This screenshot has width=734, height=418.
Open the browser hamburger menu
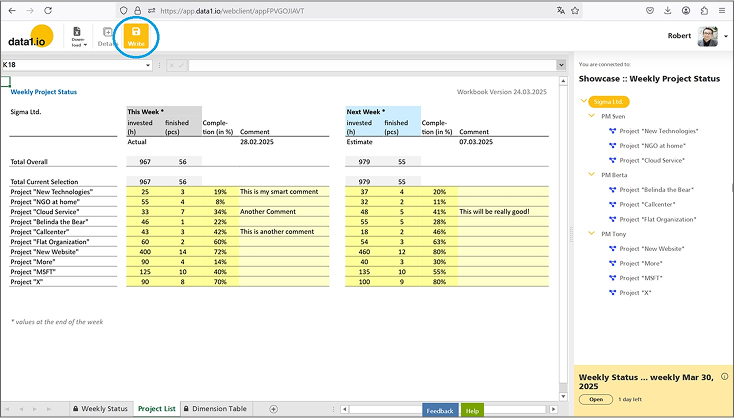pyautogui.click(x=722, y=10)
